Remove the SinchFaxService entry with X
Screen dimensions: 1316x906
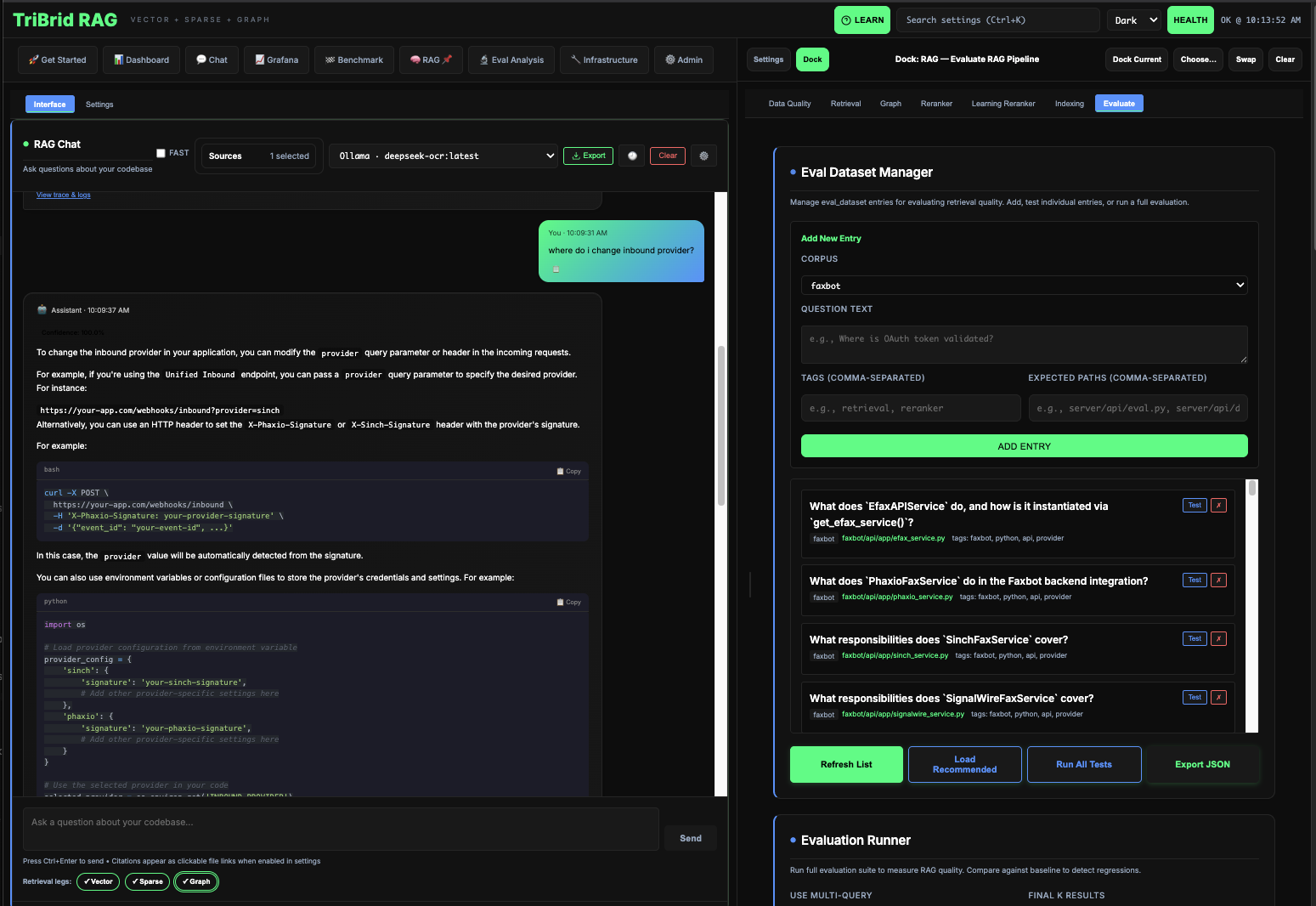(x=1218, y=639)
